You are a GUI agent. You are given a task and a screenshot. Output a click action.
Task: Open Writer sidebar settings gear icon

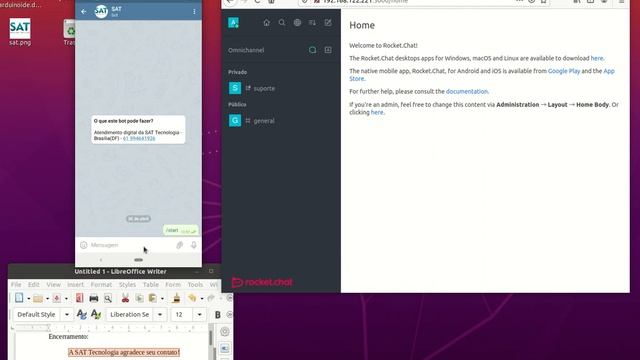coord(224,331)
